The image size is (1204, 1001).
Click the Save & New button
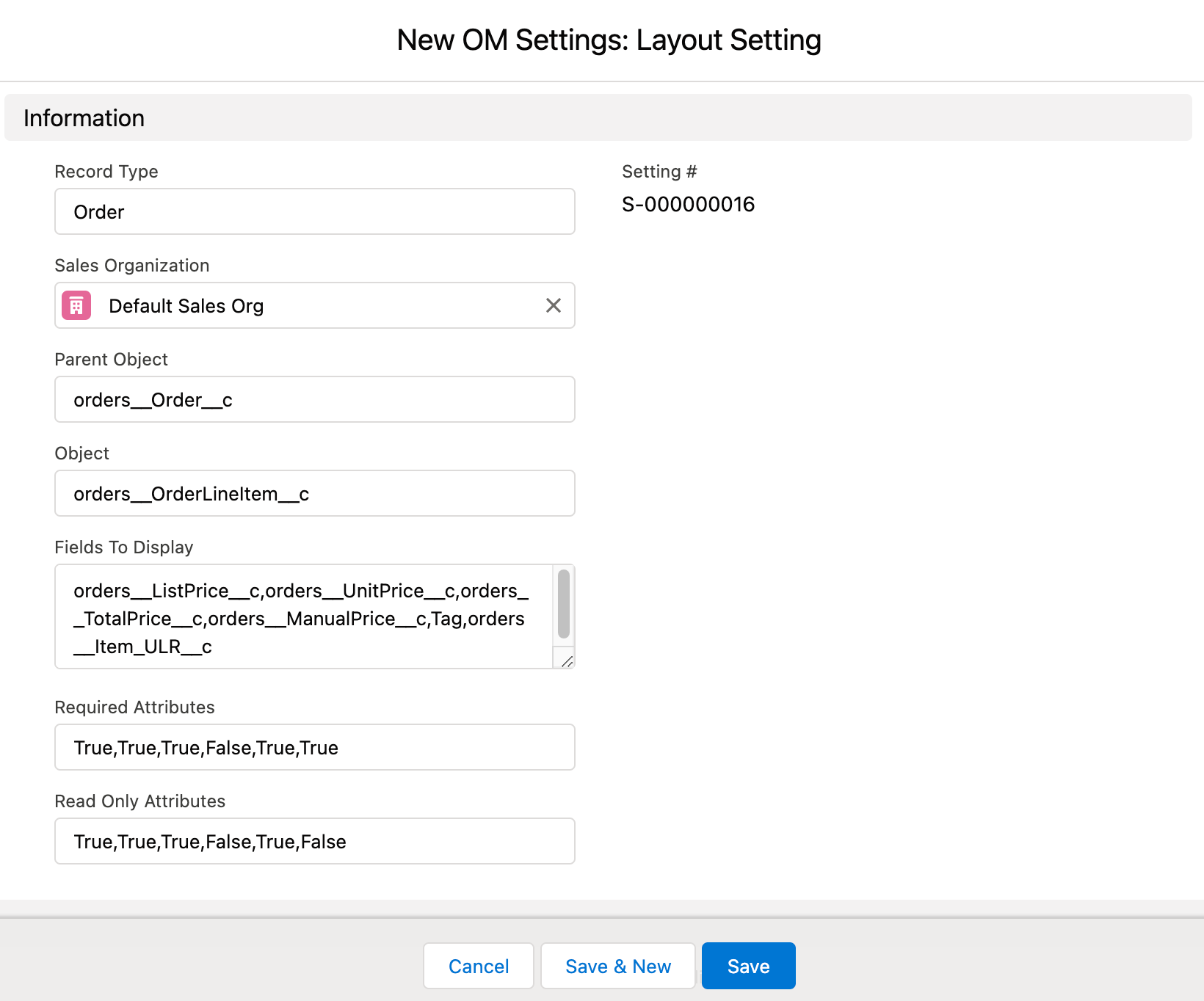[617, 966]
